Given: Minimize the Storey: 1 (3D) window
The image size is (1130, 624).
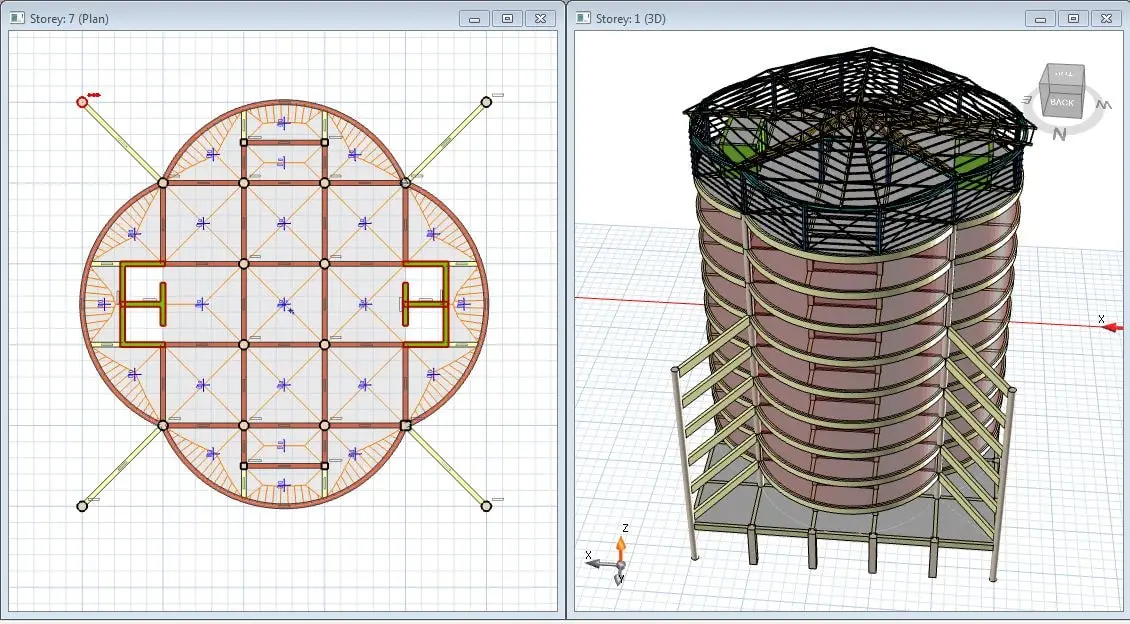Looking at the screenshot, I should click(1040, 18).
